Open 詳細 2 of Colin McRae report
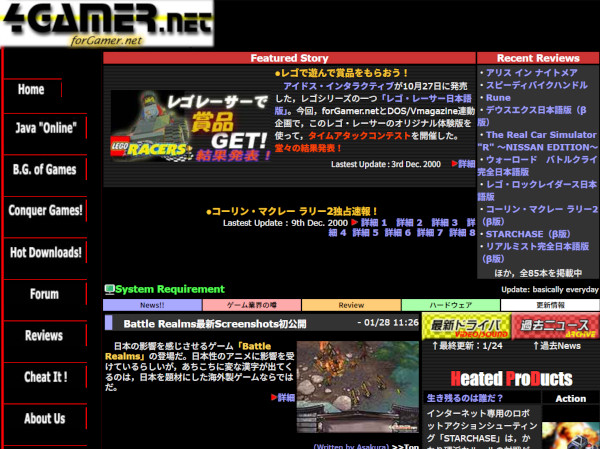The width and height of the screenshot is (600, 449). point(409,222)
